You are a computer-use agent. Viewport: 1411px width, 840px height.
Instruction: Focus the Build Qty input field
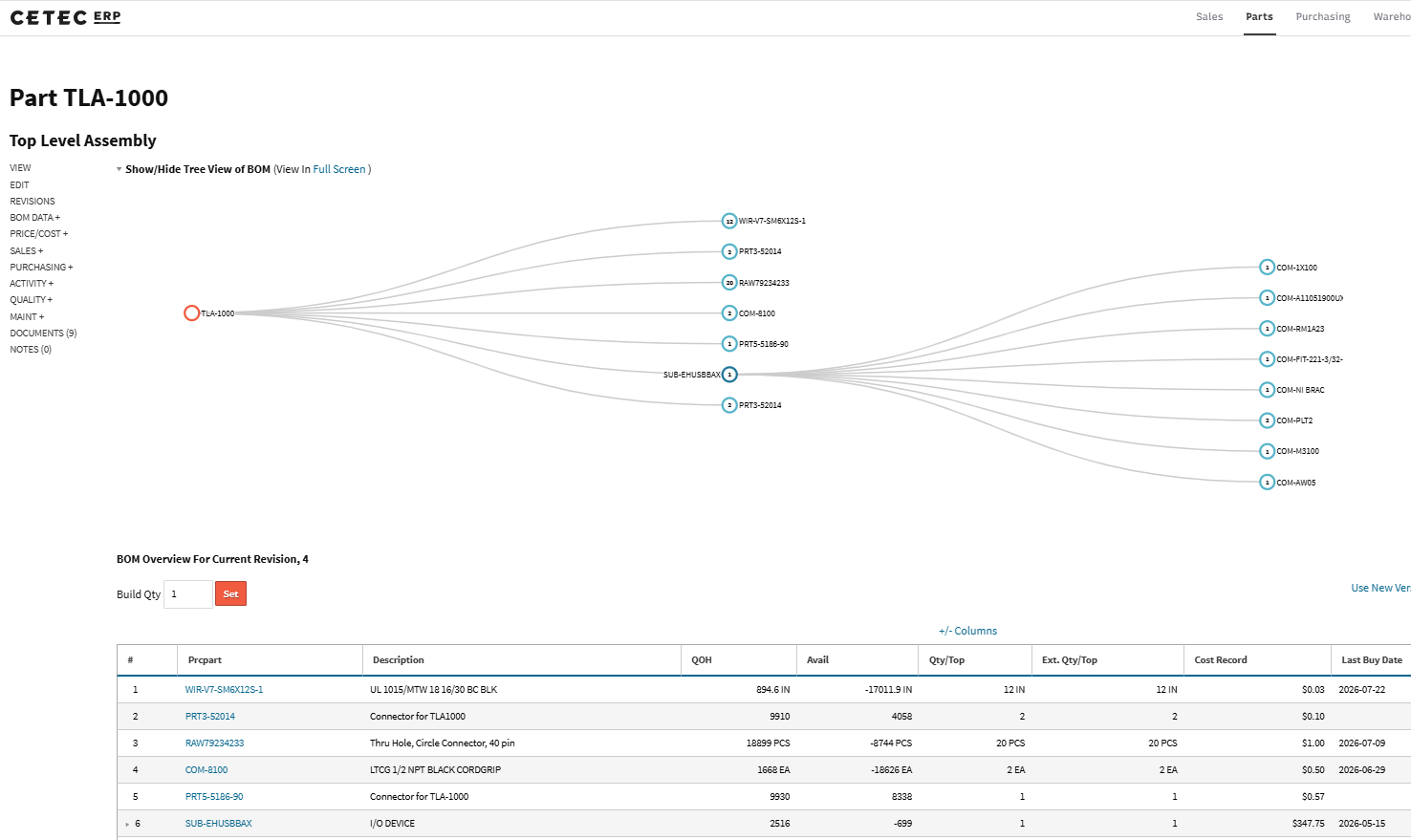pos(188,594)
